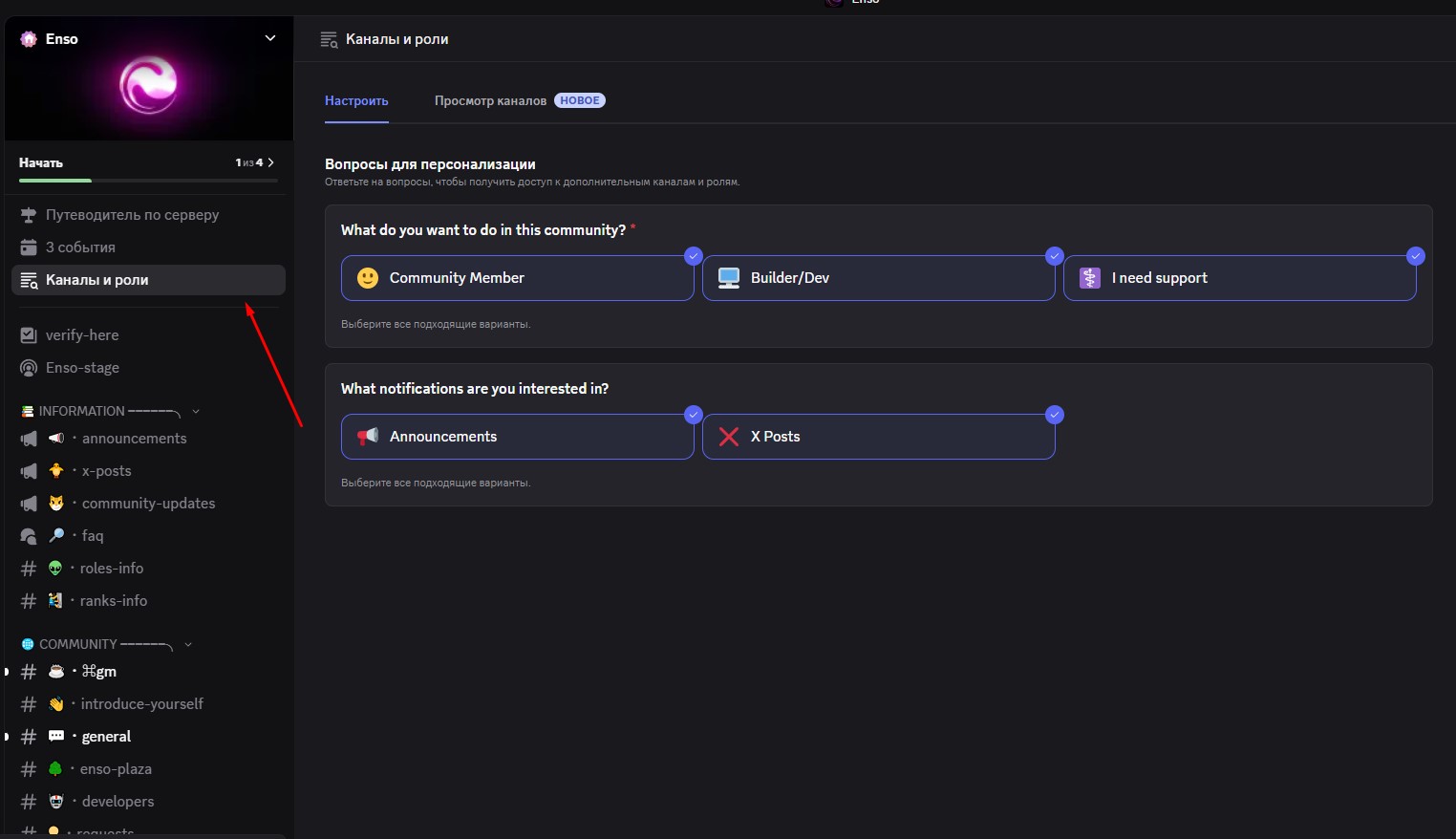The width and height of the screenshot is (1456, 839).
Task: Deselect the X Posts notification option
Action: point(878,437)
